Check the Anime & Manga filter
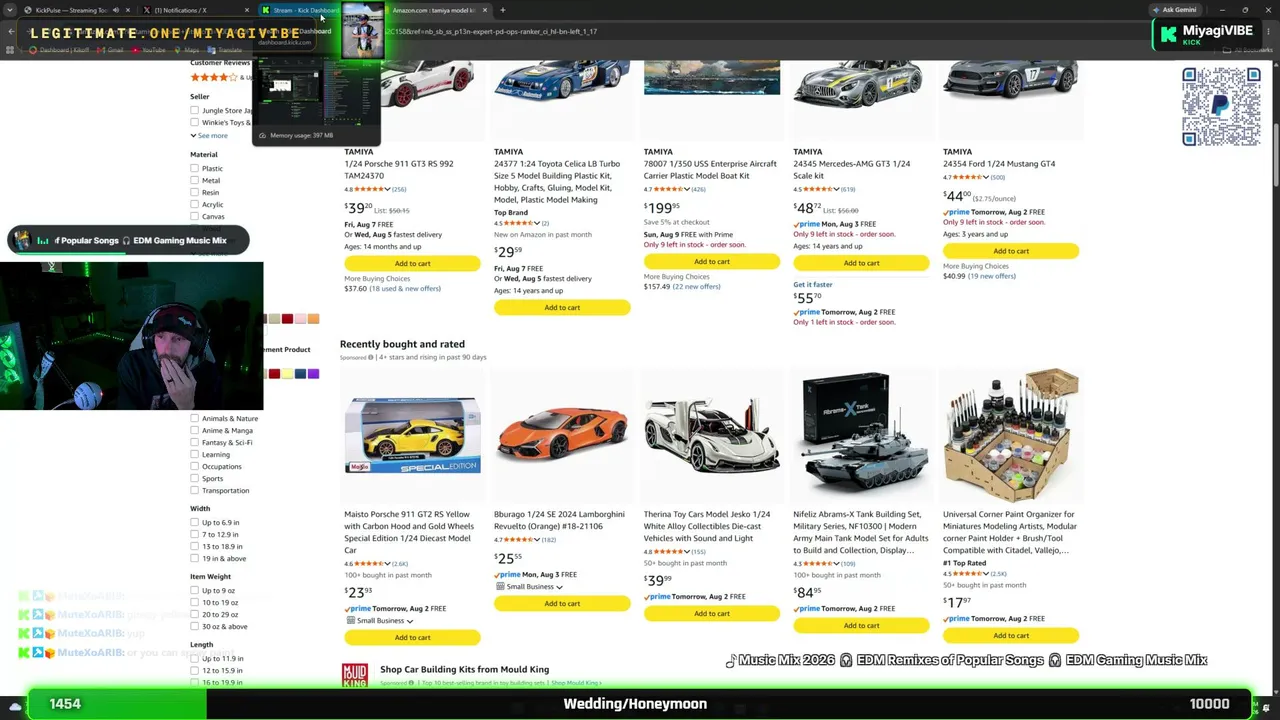 coord(194,430)
